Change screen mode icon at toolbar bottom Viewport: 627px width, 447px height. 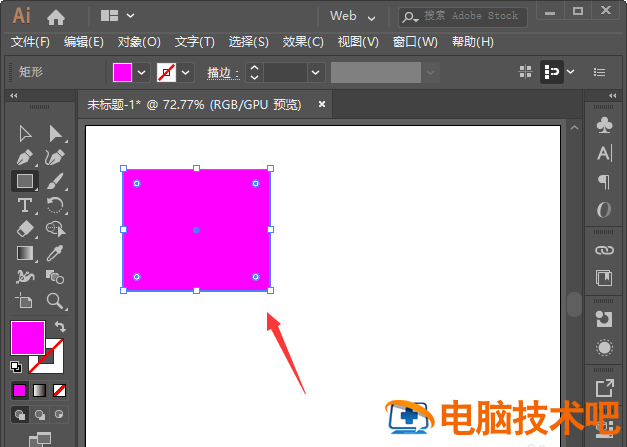[40, 439]
